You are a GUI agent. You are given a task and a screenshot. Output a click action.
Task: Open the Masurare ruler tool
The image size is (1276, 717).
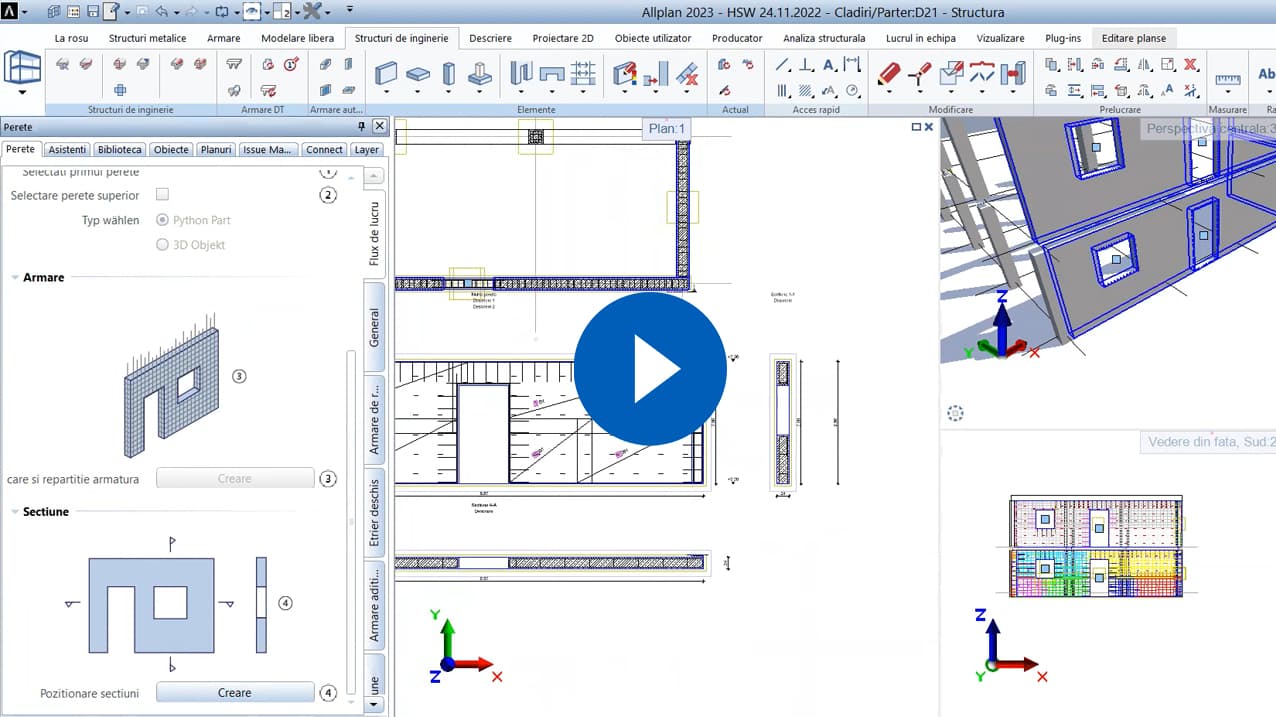[1227, 78]
